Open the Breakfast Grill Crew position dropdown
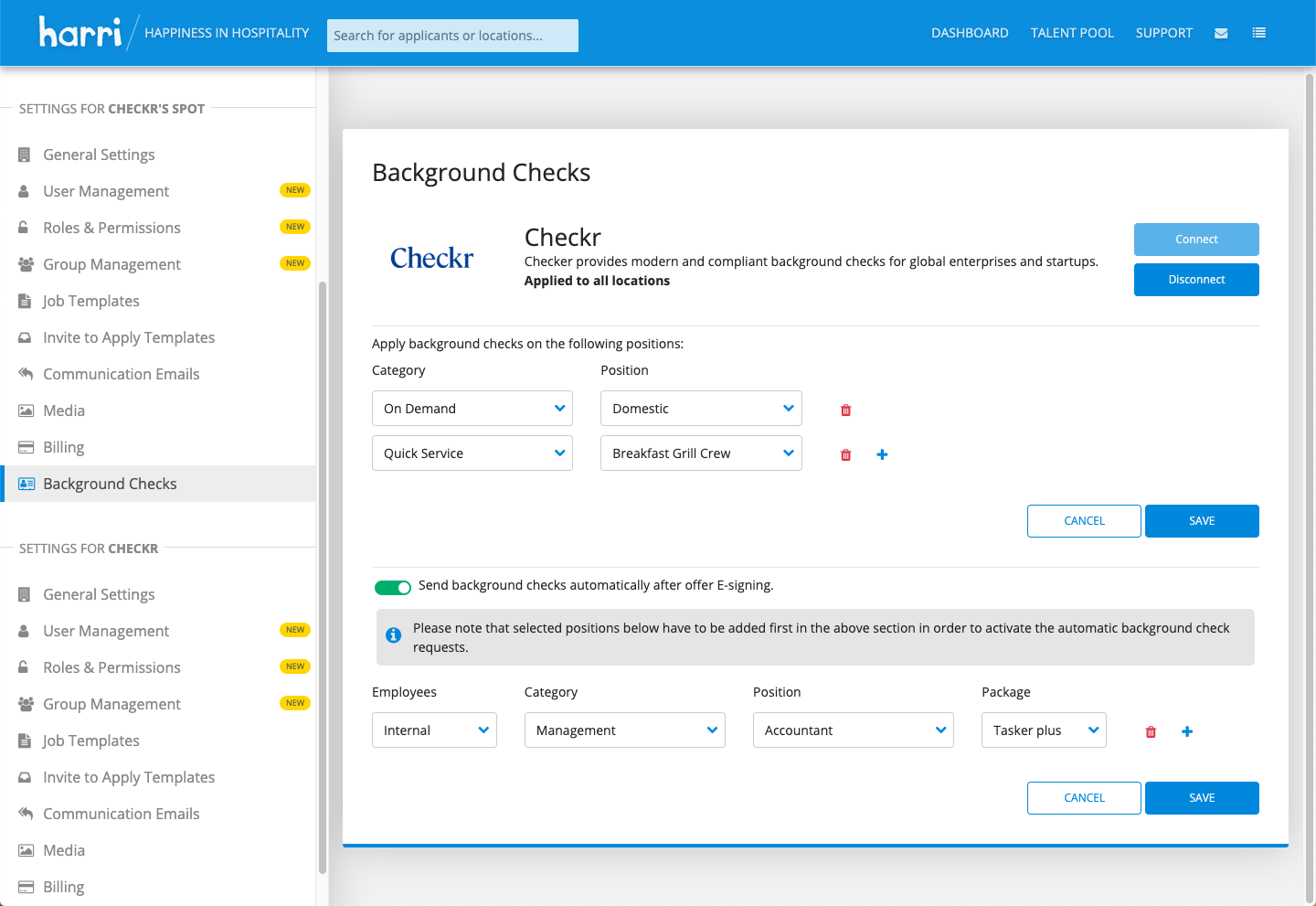Viewport: 1316px width, 906px height. coord(701,453)
